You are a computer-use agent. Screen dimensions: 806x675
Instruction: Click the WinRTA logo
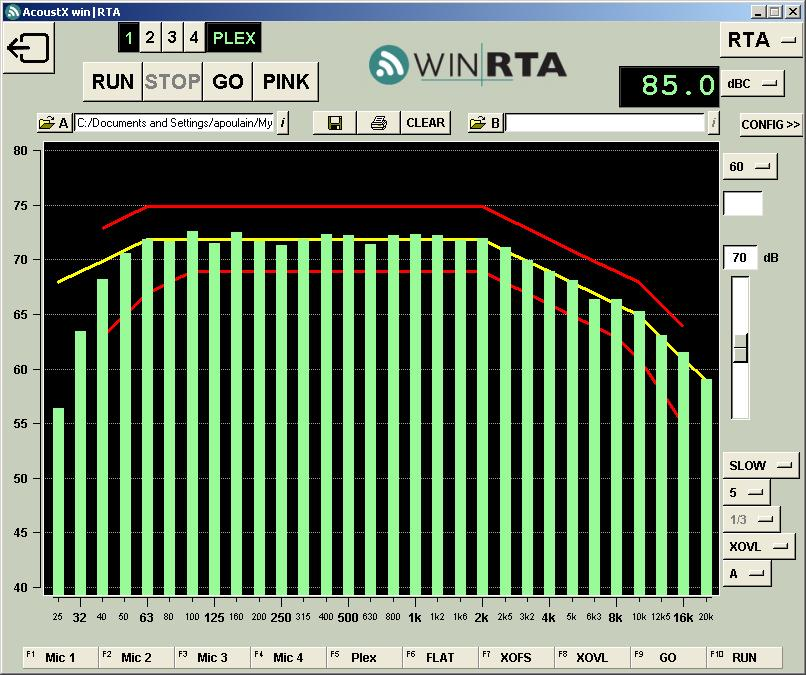(468, 65)
